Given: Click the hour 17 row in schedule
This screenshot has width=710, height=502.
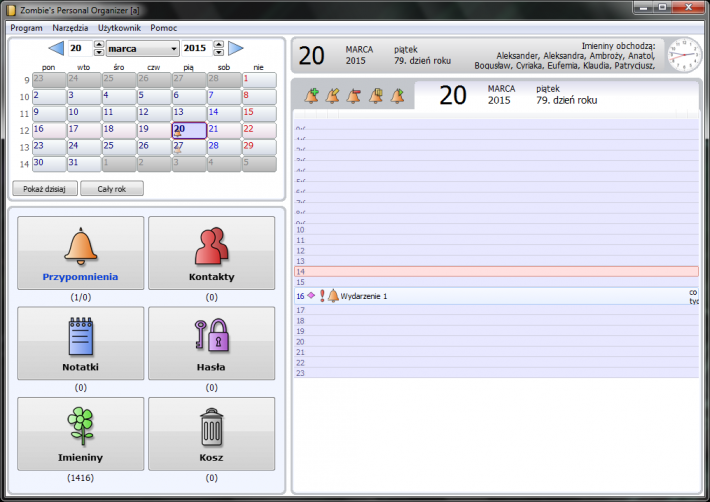Looking at the screenshot, I should click(496, 310).
